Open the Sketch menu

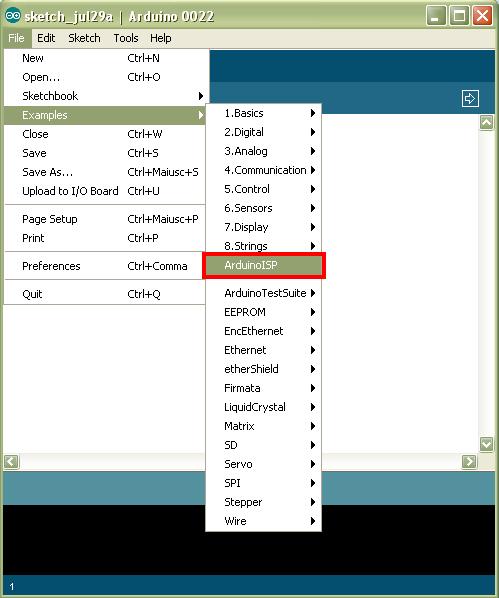(x=84, y=38)
